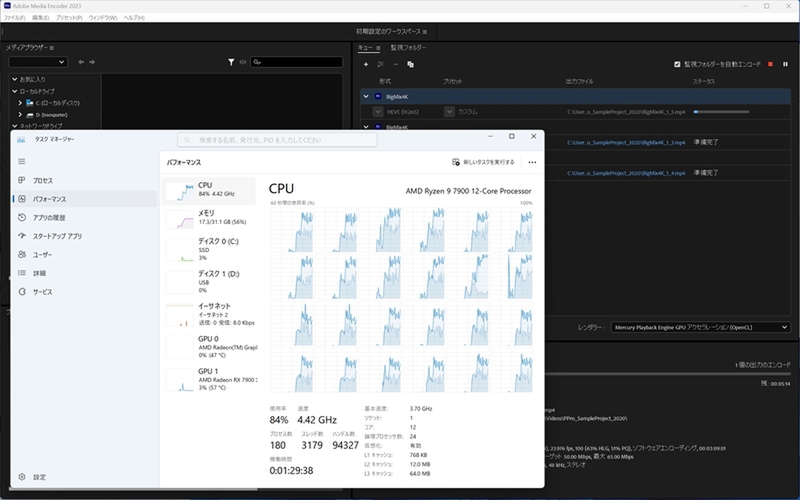The image size is (800, 500).
Task: Uncheck 監視フォルダーを自動エンコード checkbox
Action: (677, 64)
